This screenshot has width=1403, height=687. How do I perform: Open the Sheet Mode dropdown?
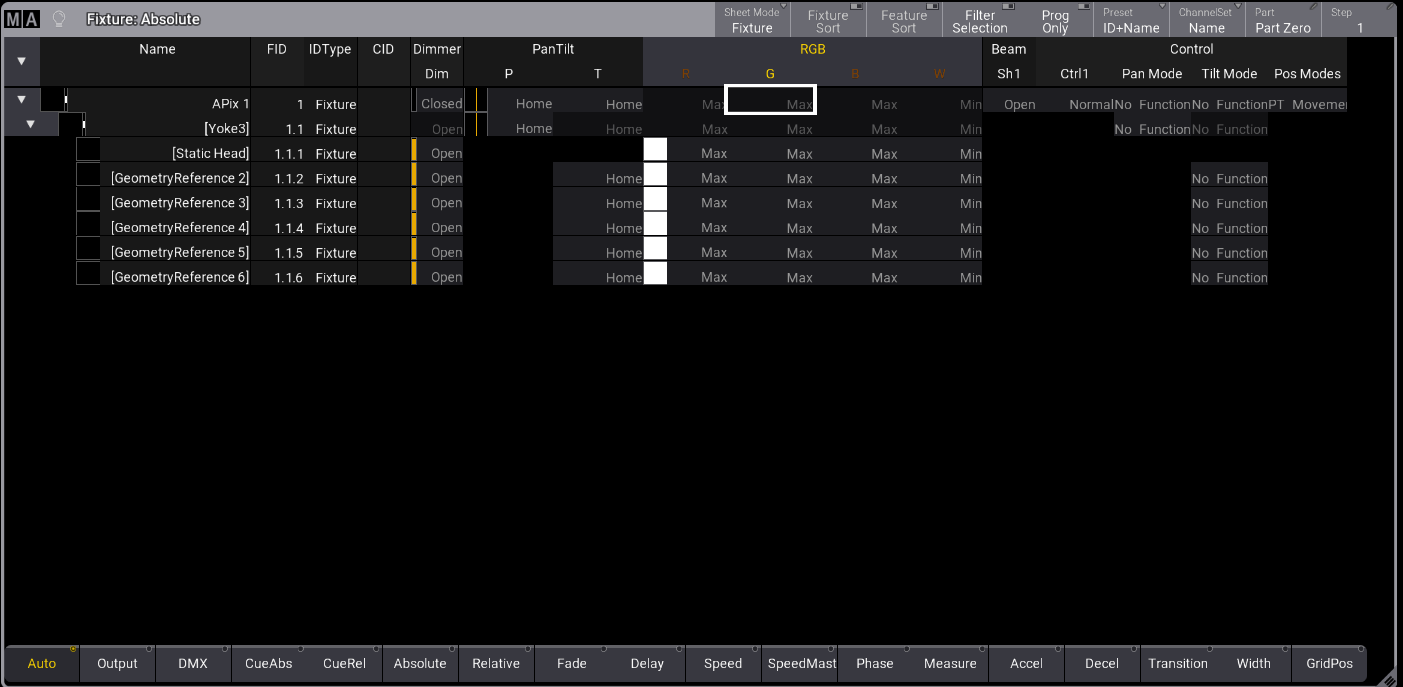tap(752, 20)
